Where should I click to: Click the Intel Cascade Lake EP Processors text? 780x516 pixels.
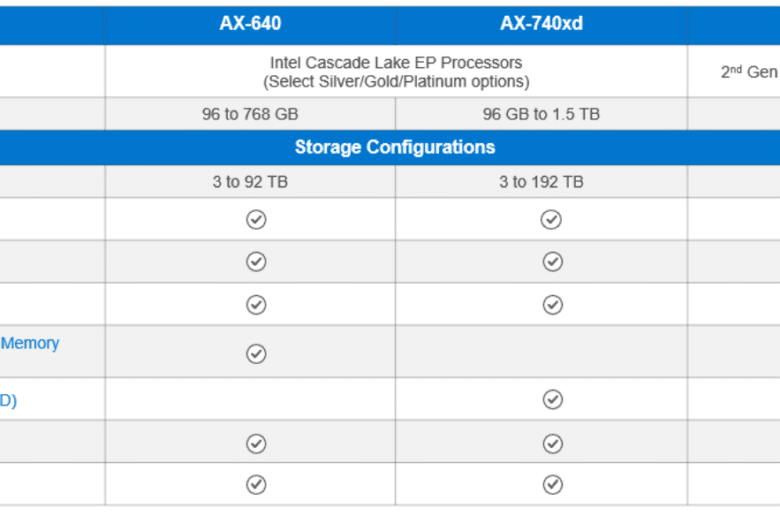click(396, 63)
